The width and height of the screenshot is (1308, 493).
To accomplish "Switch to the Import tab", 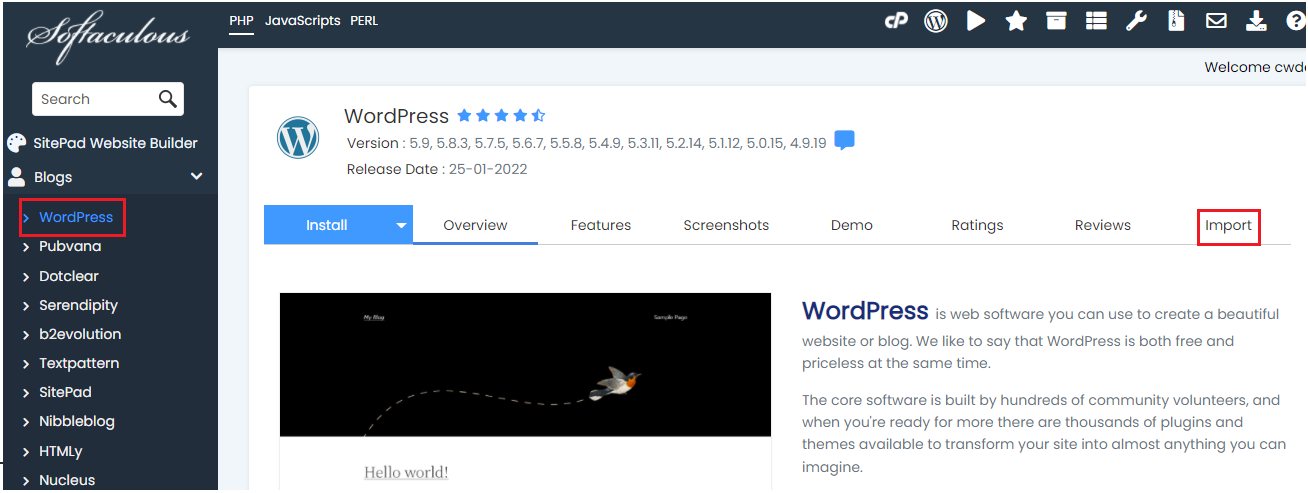I will tap(1228, 226).
